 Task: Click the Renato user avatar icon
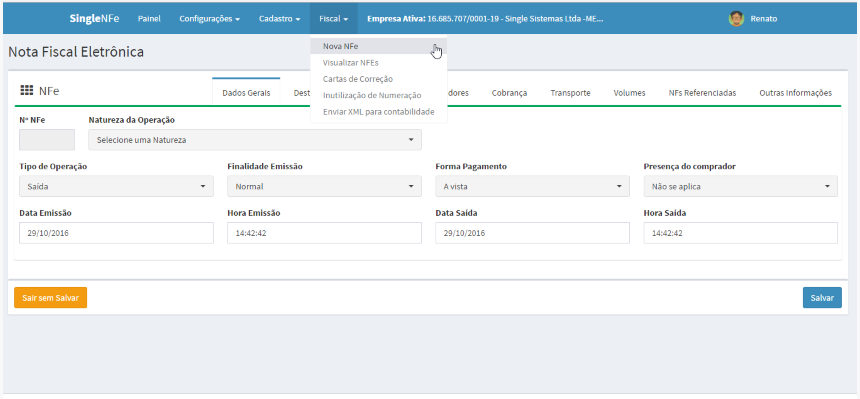[736, 19]
